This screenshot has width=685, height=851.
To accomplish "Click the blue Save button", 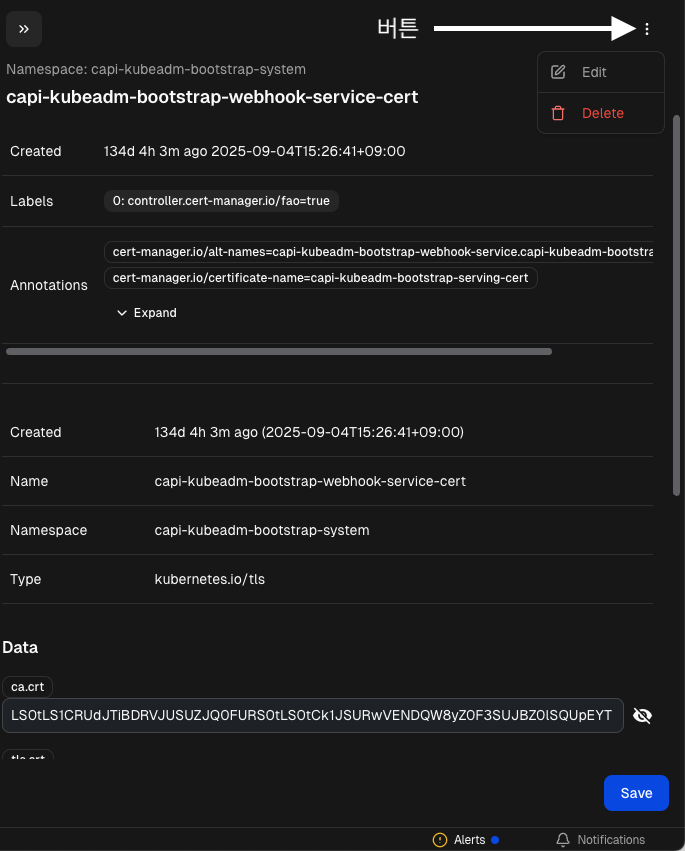I will [636, 793].
